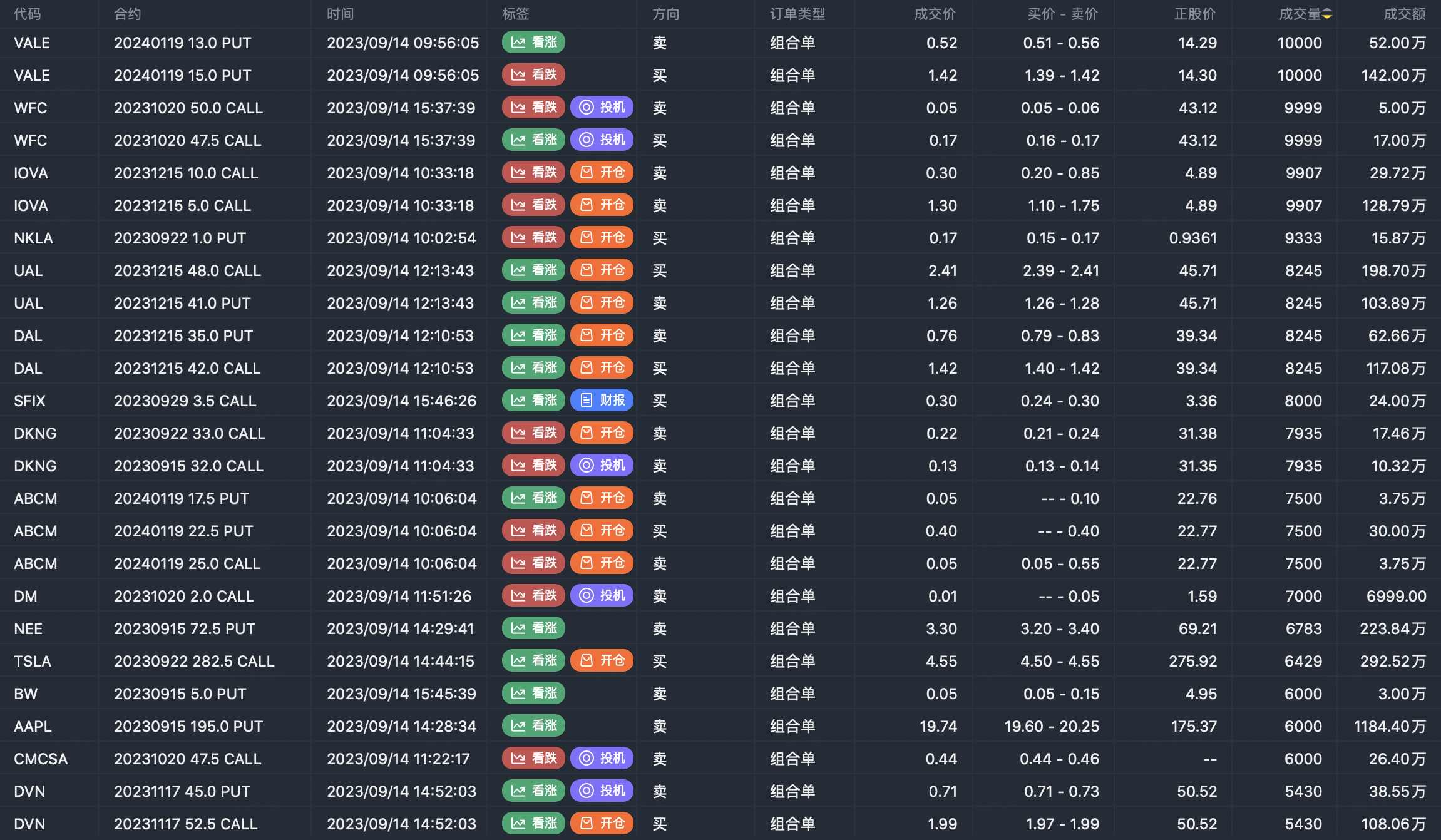
Task: Click the bearish tag on NKLA 1.0 PUT row
Action: click(533, 238)
